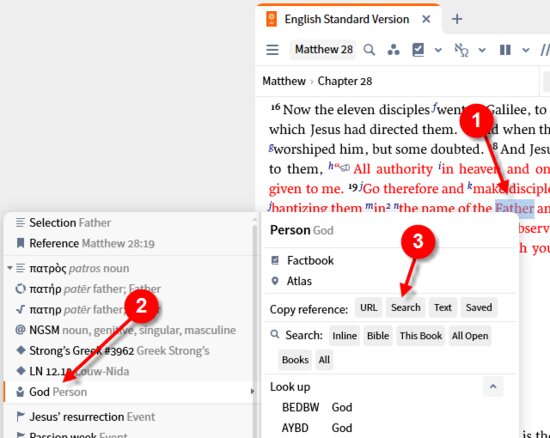Screen dimensions: 550x438
Task: Click the Jesus' resurrection flag icon
Action: (21, 416)
